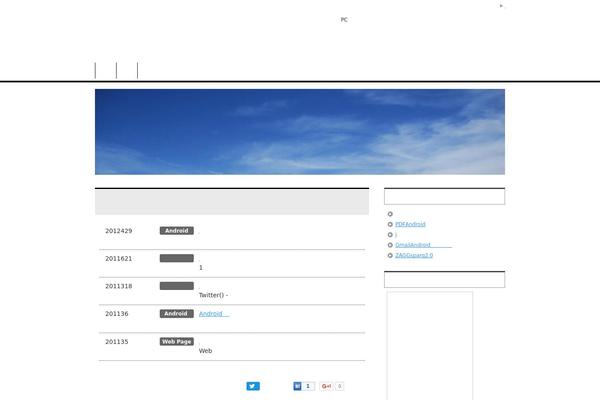
Task: Click the blank dark badge in the 2011621 row
Action: pos(177,258)
